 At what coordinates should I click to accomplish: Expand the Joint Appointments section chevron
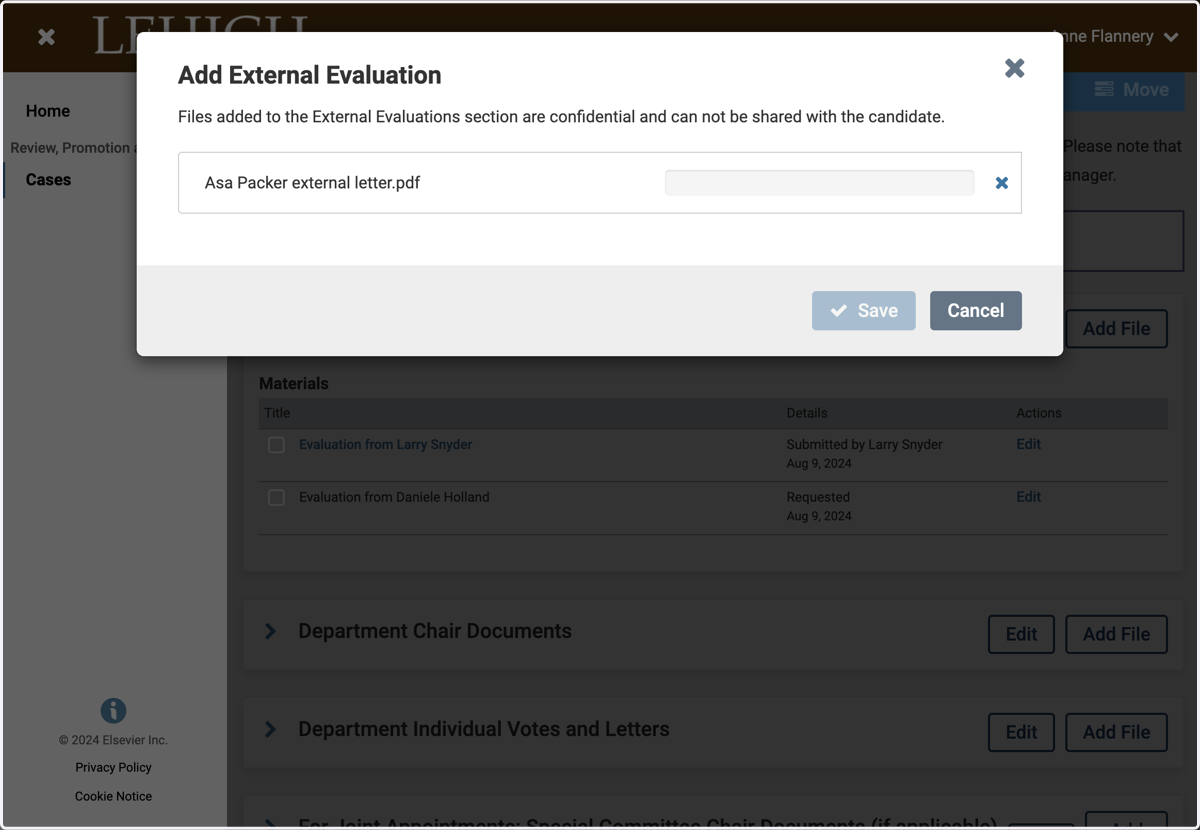(270, 823)
